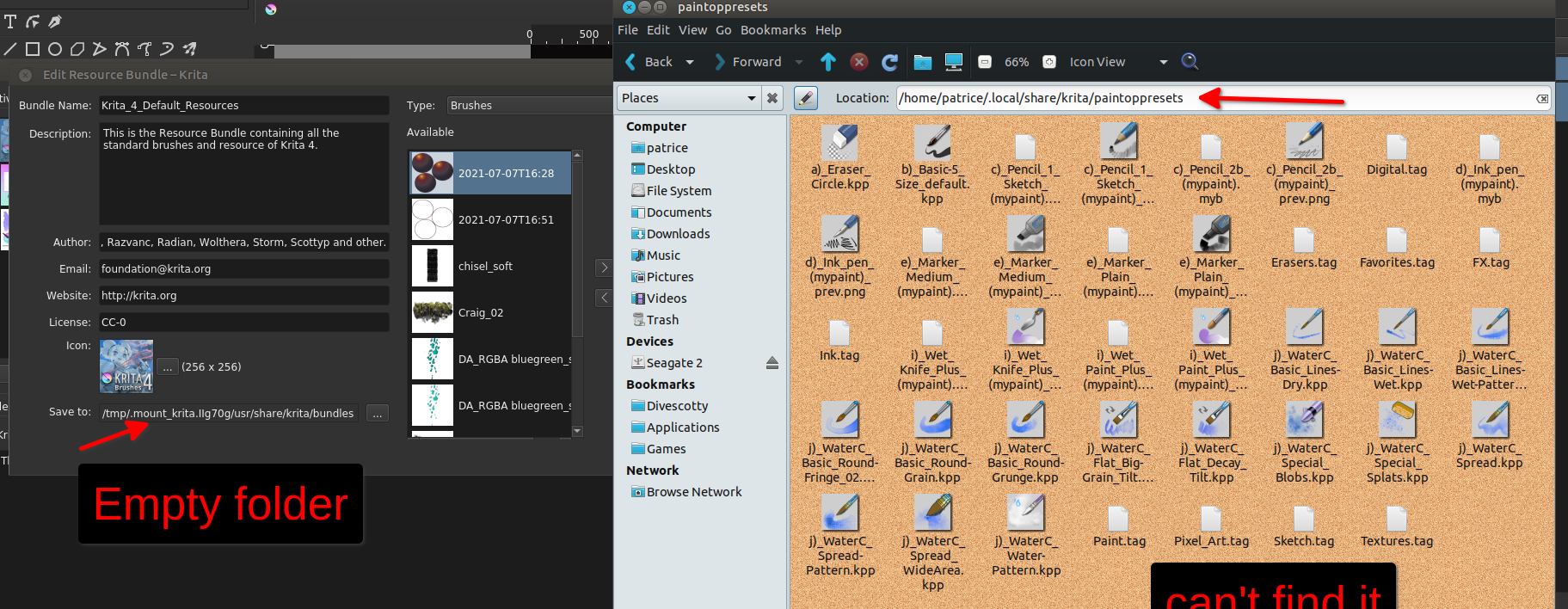
Task: Zoom in the icon view
Action: (x=1049, y=62)
